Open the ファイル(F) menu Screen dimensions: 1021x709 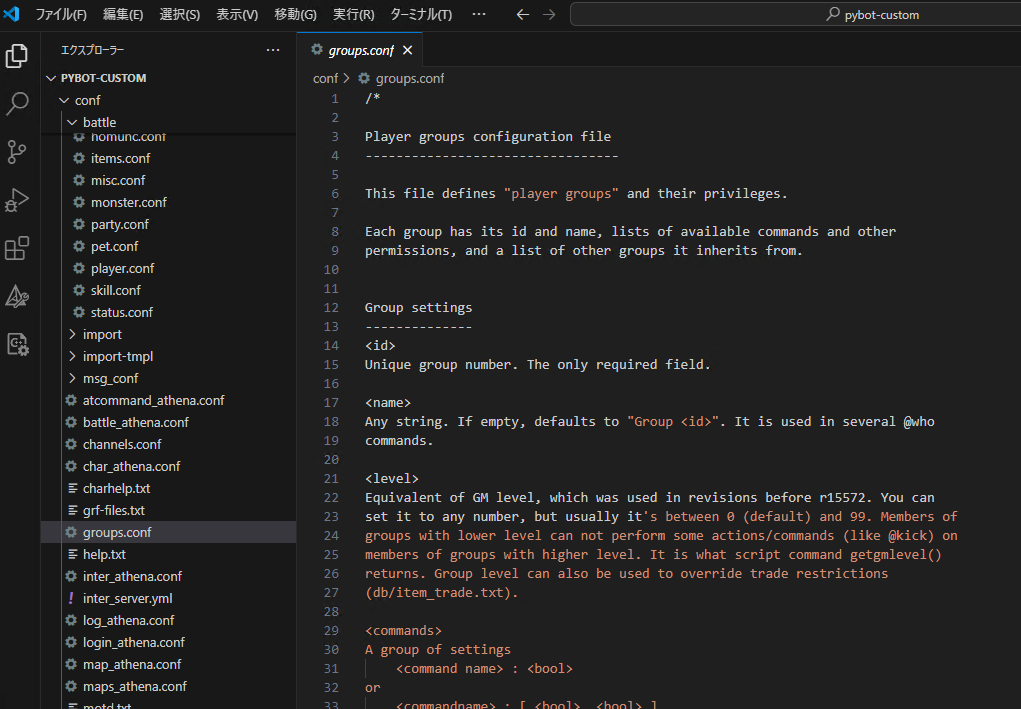click(x=61, y=15)
